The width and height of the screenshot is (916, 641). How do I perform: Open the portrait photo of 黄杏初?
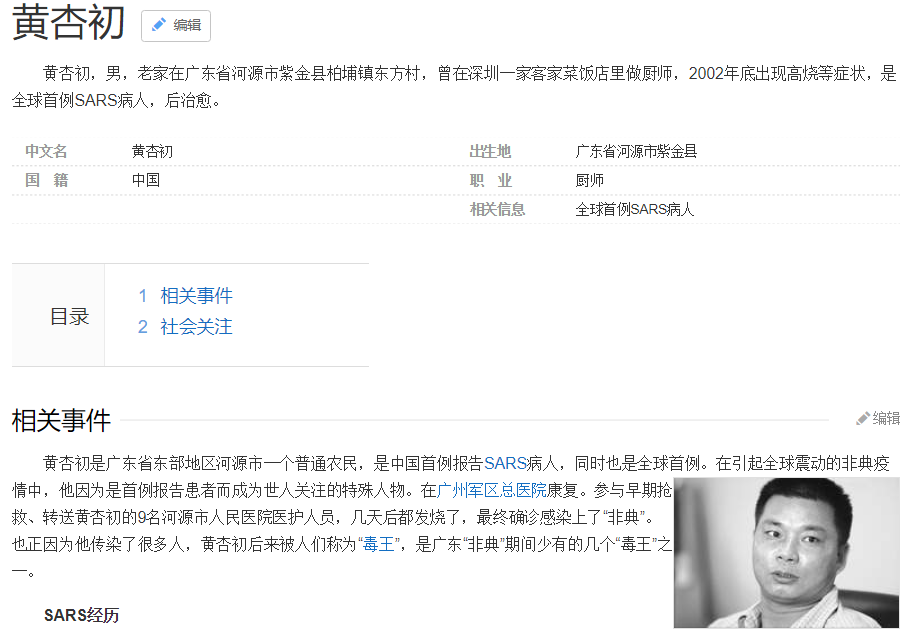[786, 553]
